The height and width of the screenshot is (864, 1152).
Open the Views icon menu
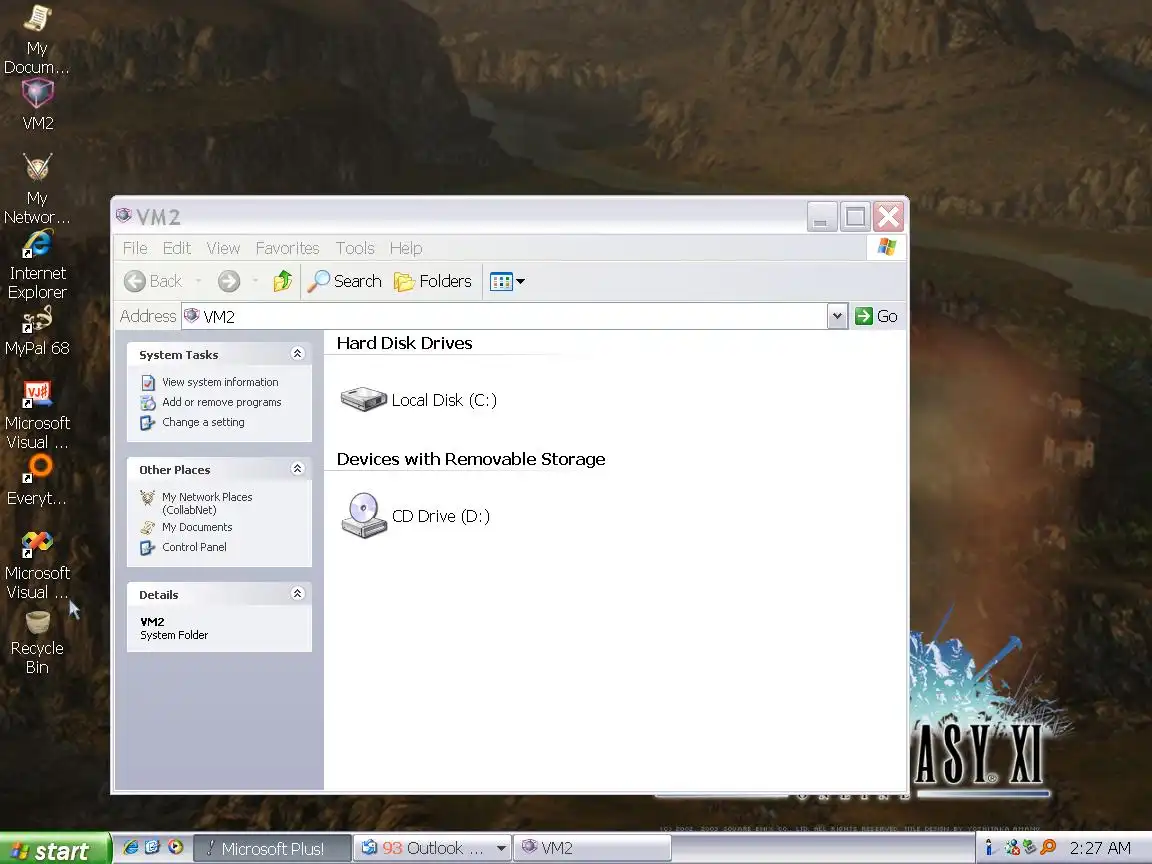(507, 281)
